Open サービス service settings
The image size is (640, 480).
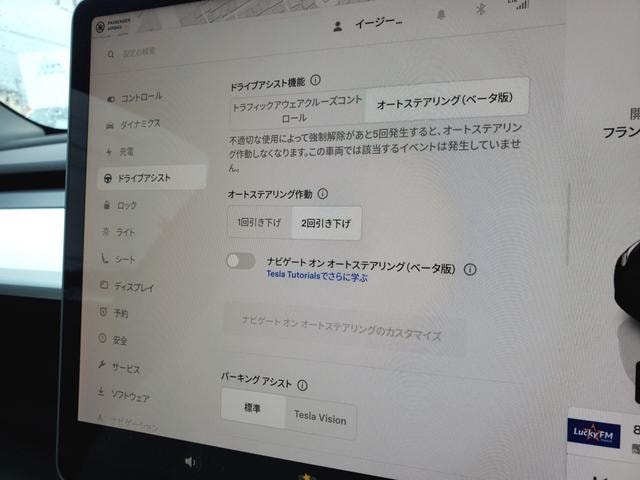119,367
